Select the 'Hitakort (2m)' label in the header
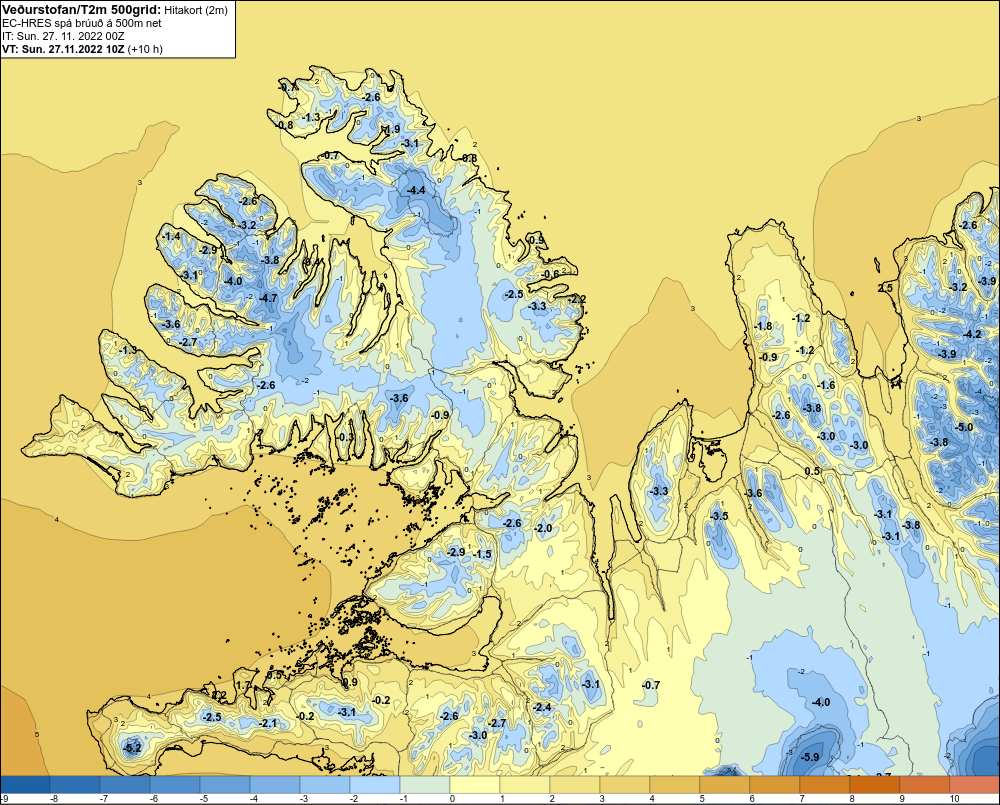1000x805 pixels. pos(197,10)
